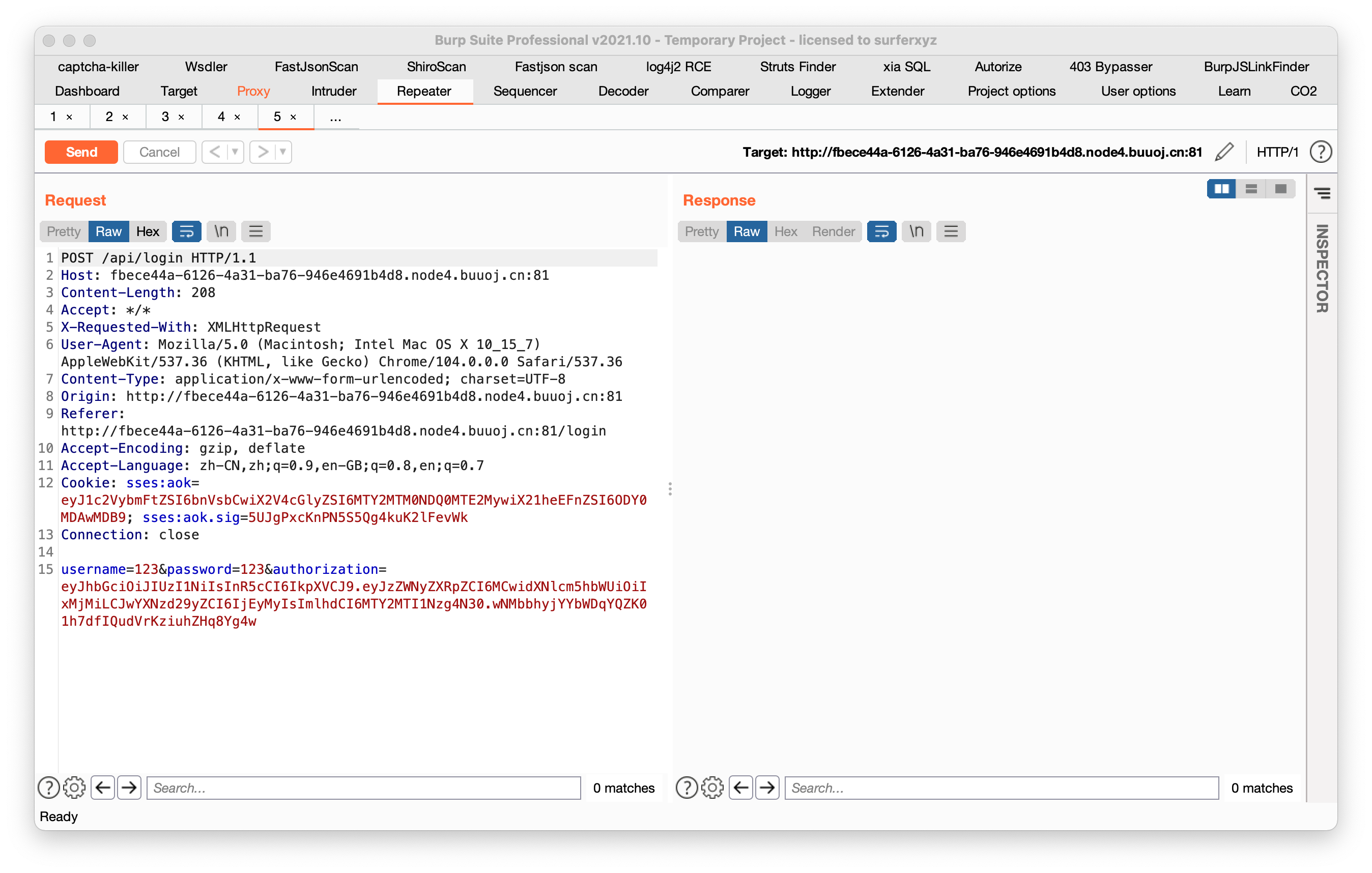
Task: Open the request search settings gear icon
Action: click(x=74, y=788)
